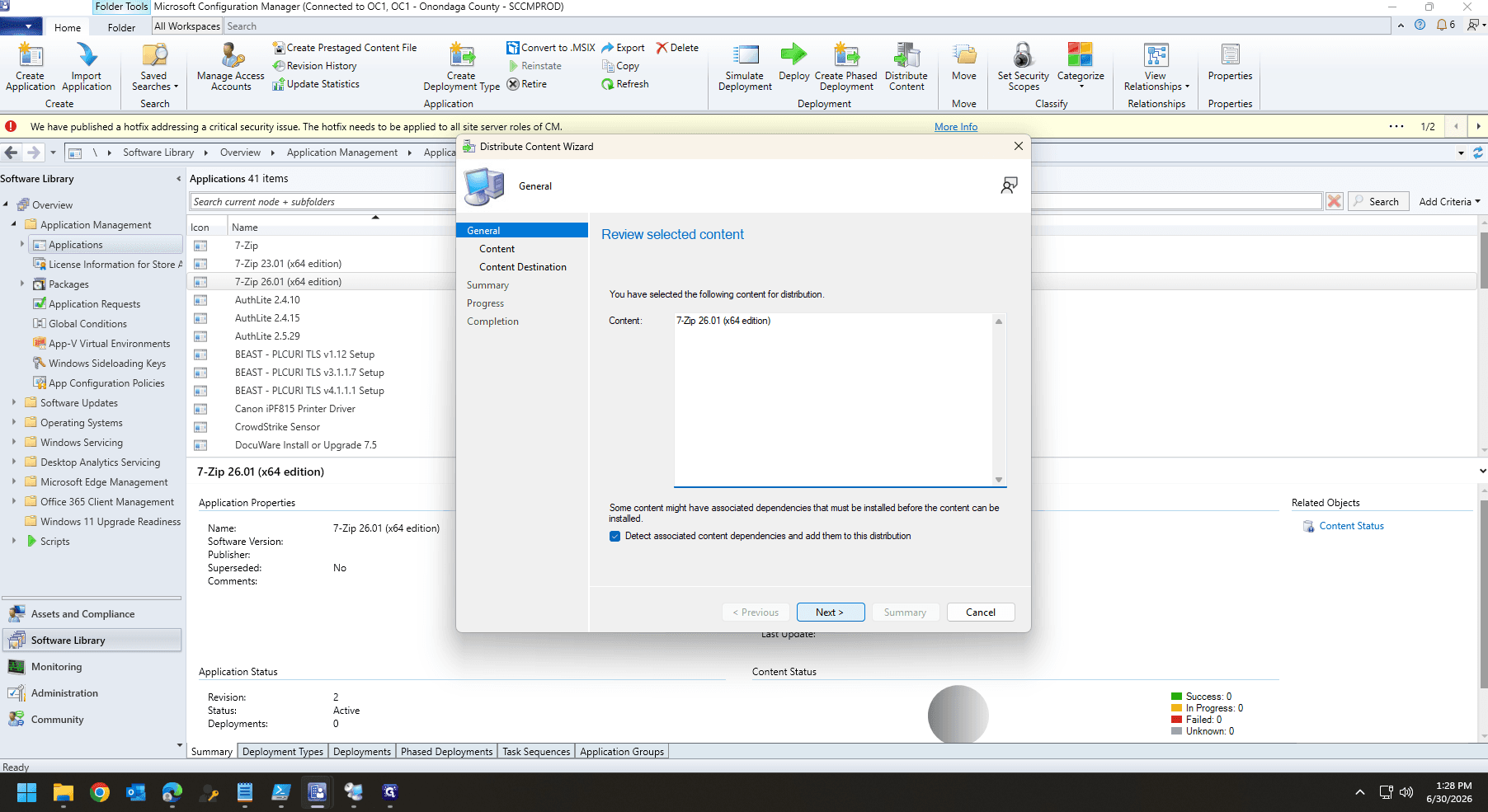
Task: Click the top ribbon Search box
Action: click(808, 26)
